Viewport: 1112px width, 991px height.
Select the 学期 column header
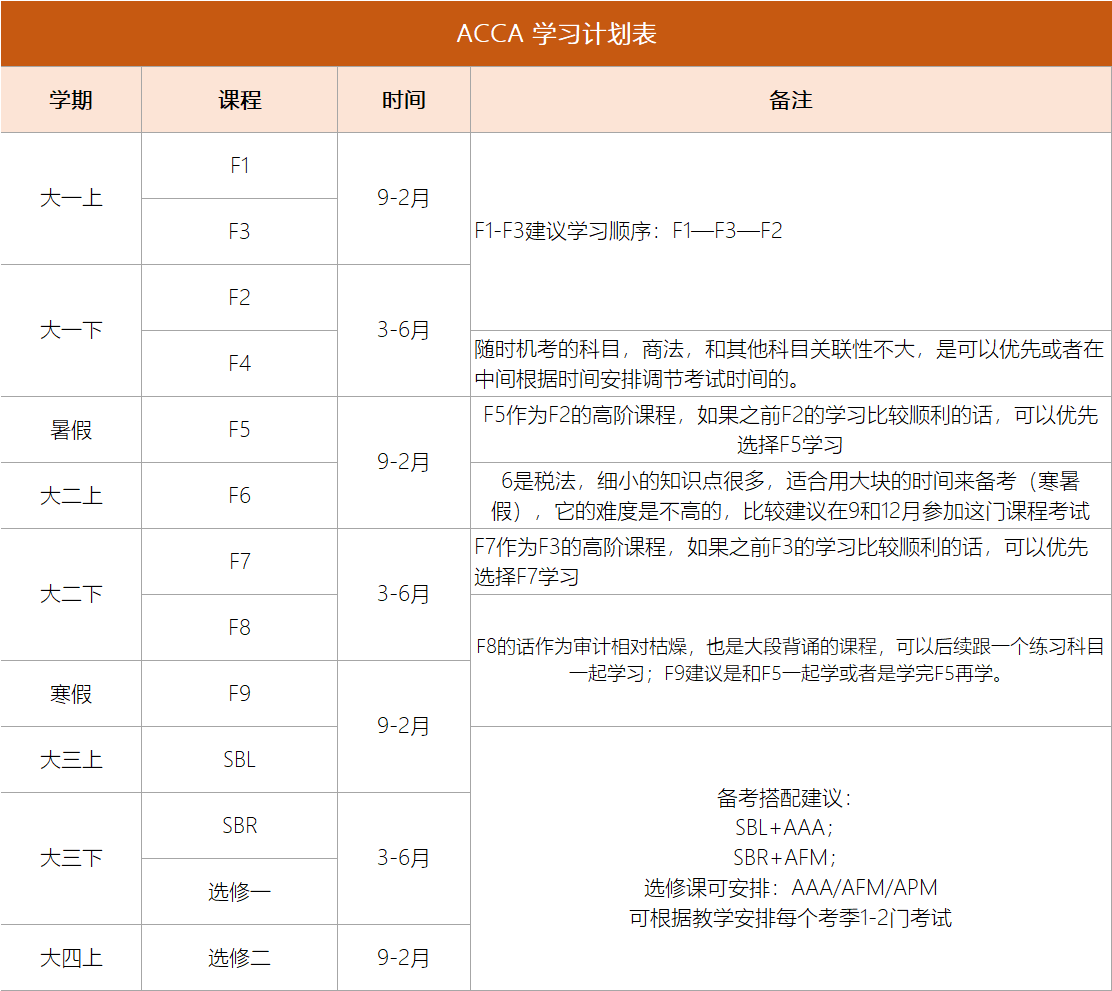coord(70,100)
